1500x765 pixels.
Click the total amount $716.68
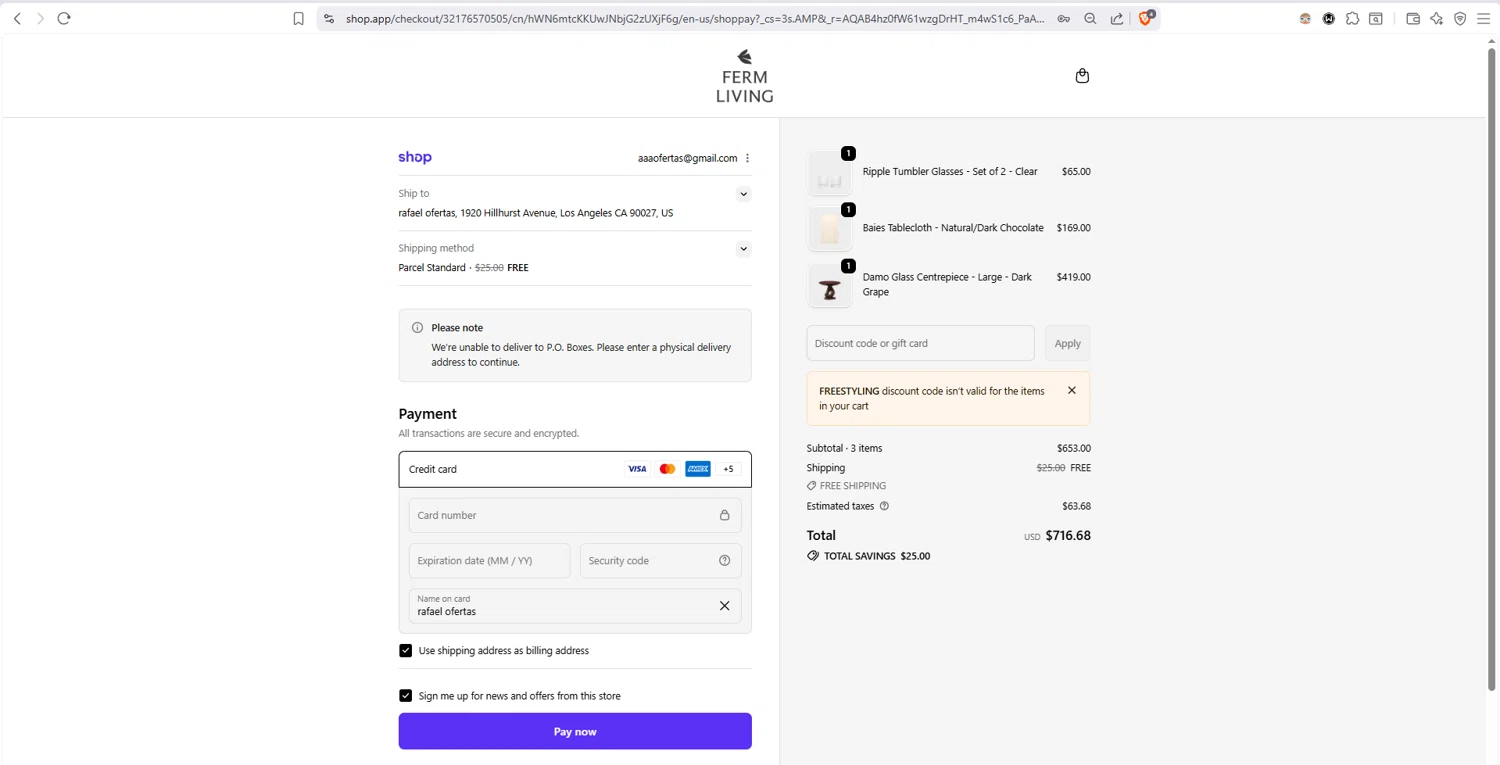1068,536
